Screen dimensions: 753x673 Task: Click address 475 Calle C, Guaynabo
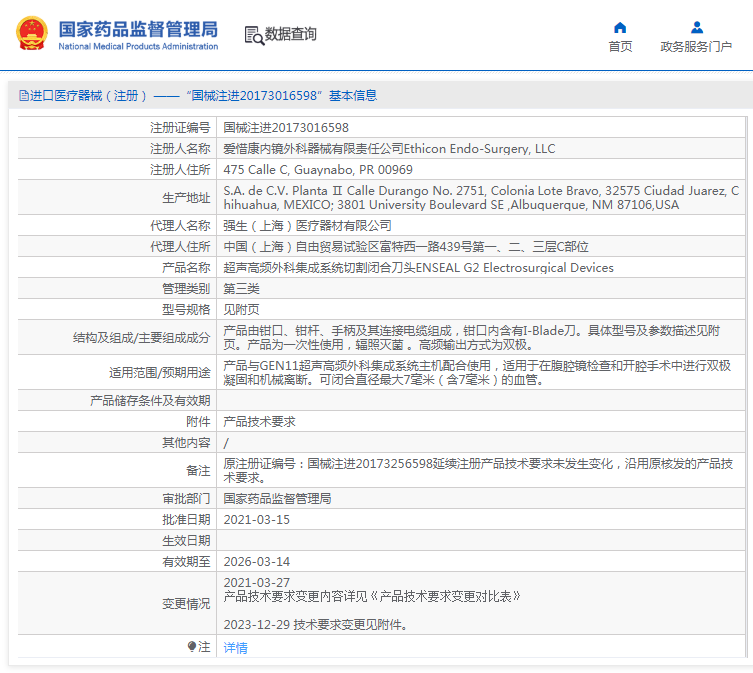click(318, 170)
